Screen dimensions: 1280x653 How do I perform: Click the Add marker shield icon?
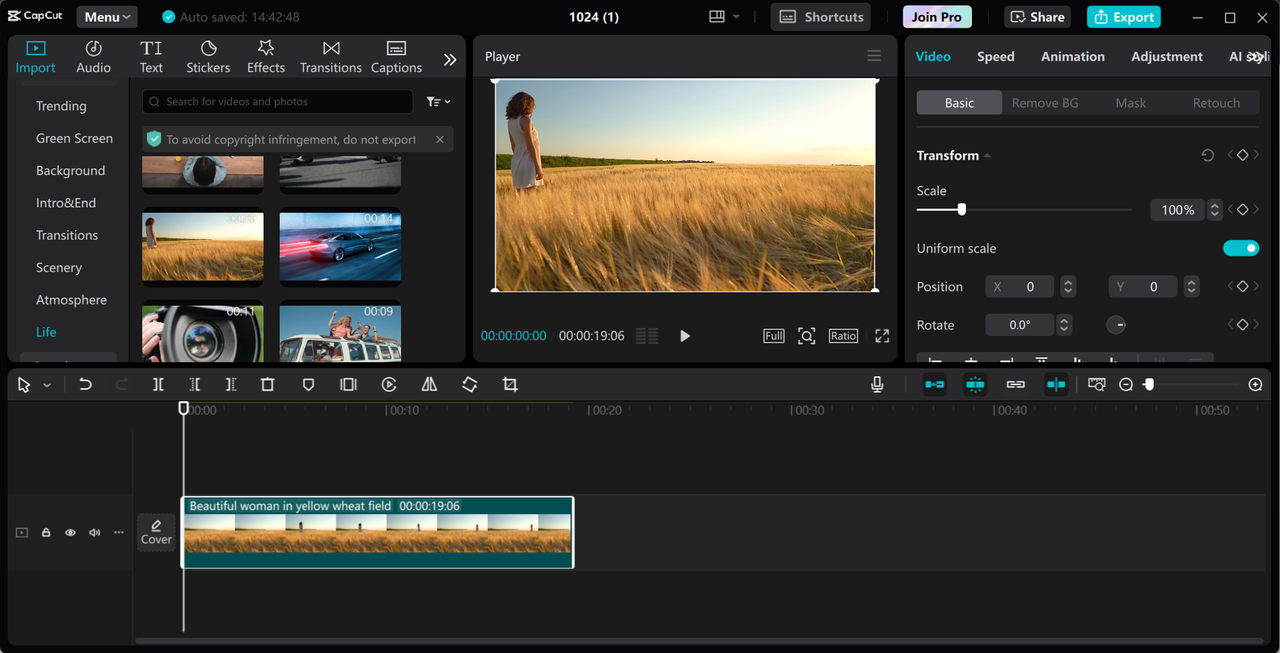click(308, 384)
